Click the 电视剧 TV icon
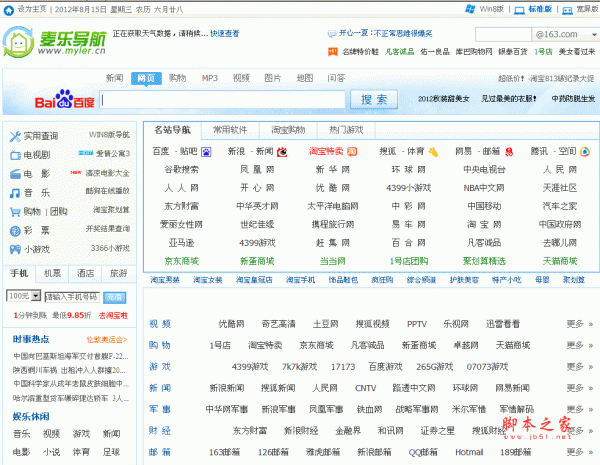600x465 pixels. pyautogui.click(x=15, y=155)
